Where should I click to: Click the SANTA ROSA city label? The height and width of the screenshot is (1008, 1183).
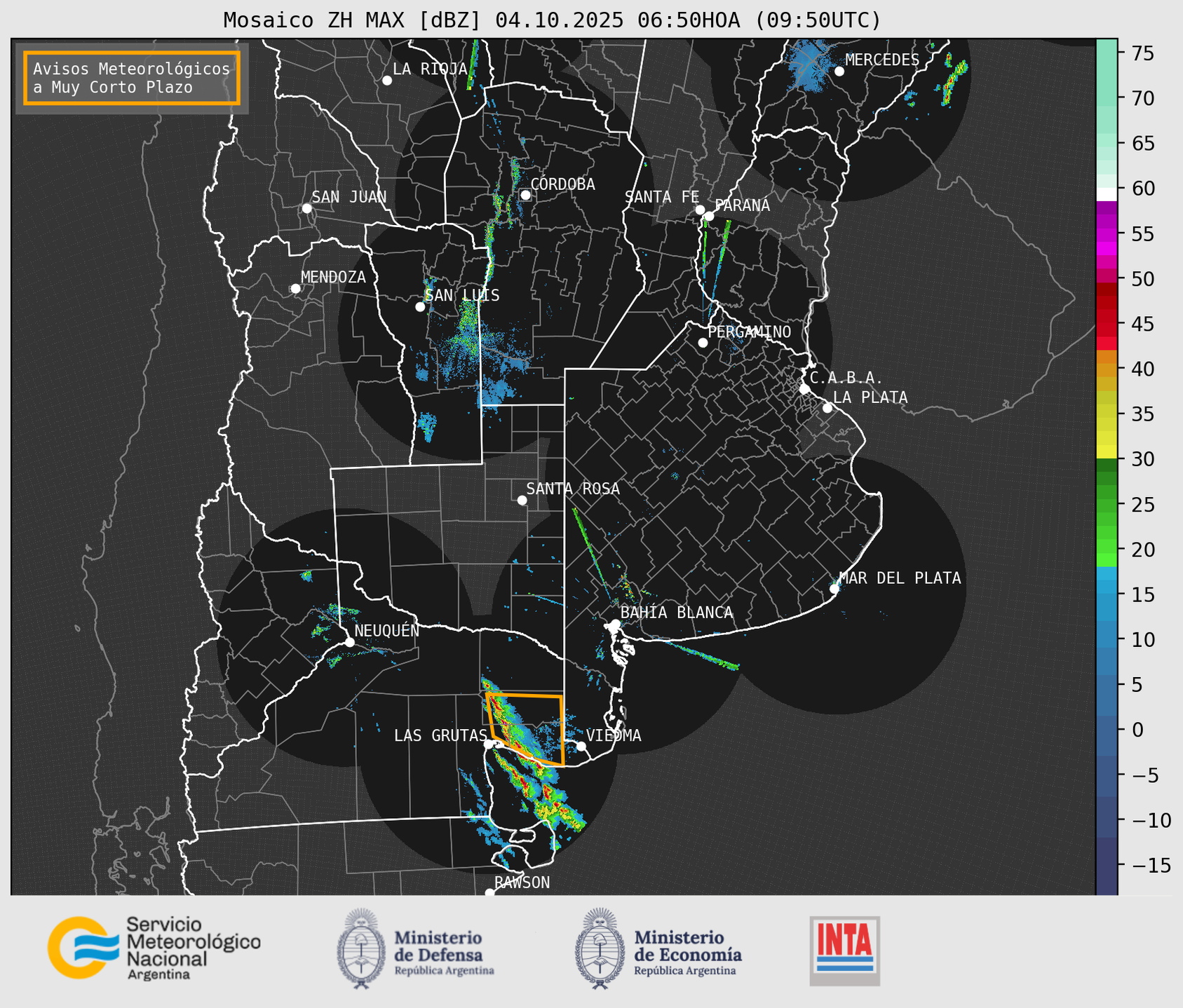coord(573,489)
